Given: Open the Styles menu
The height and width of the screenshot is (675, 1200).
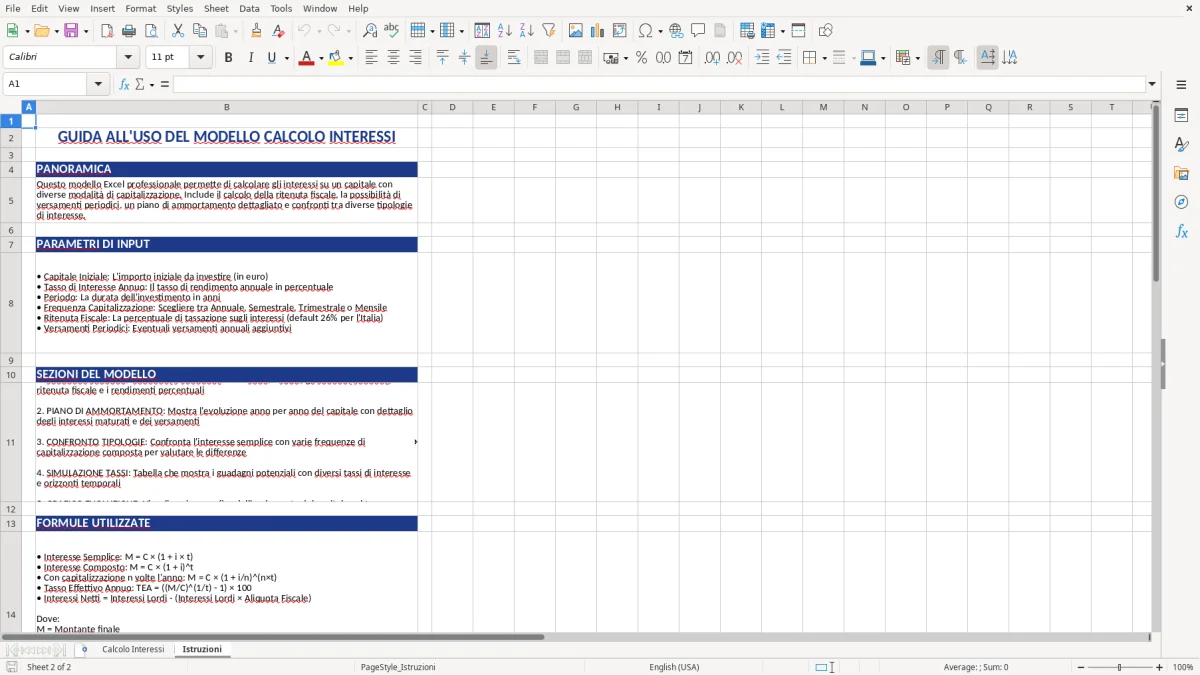Looking at the screenshot, I should (180, 8).
